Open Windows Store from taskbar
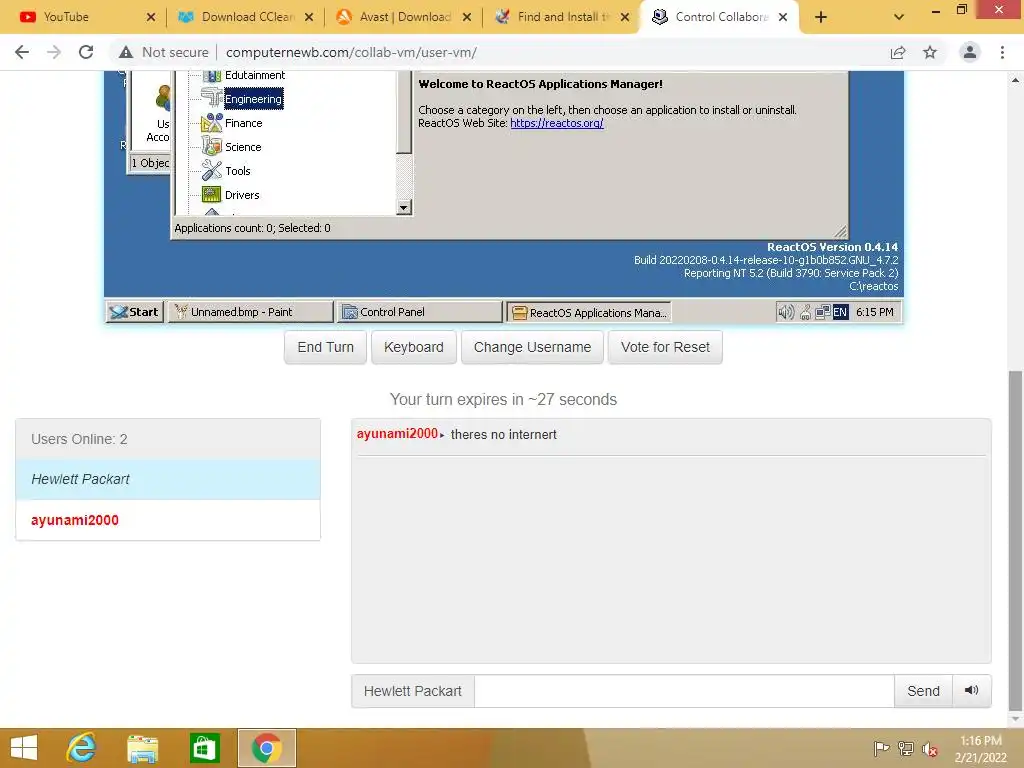Image resolution: width=1024 pixels, height=768 pixels. pos(204,748)
